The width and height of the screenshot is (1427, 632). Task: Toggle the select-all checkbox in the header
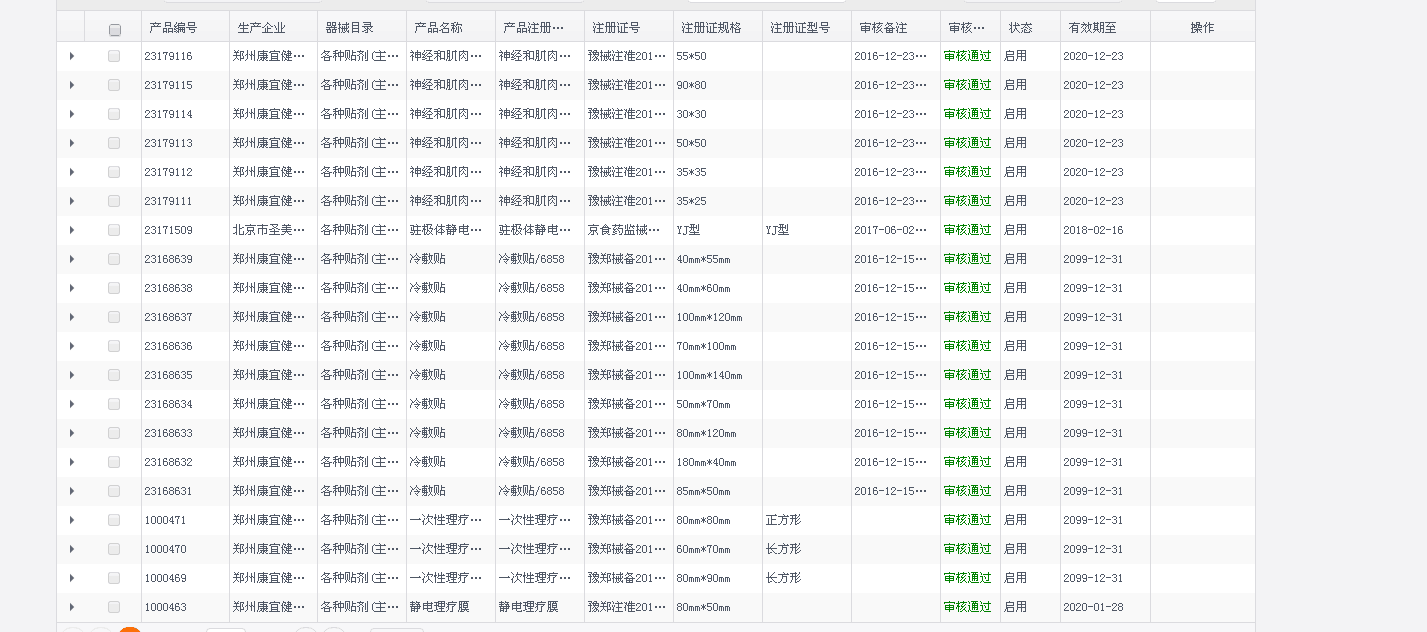click(x=114, y=29)
